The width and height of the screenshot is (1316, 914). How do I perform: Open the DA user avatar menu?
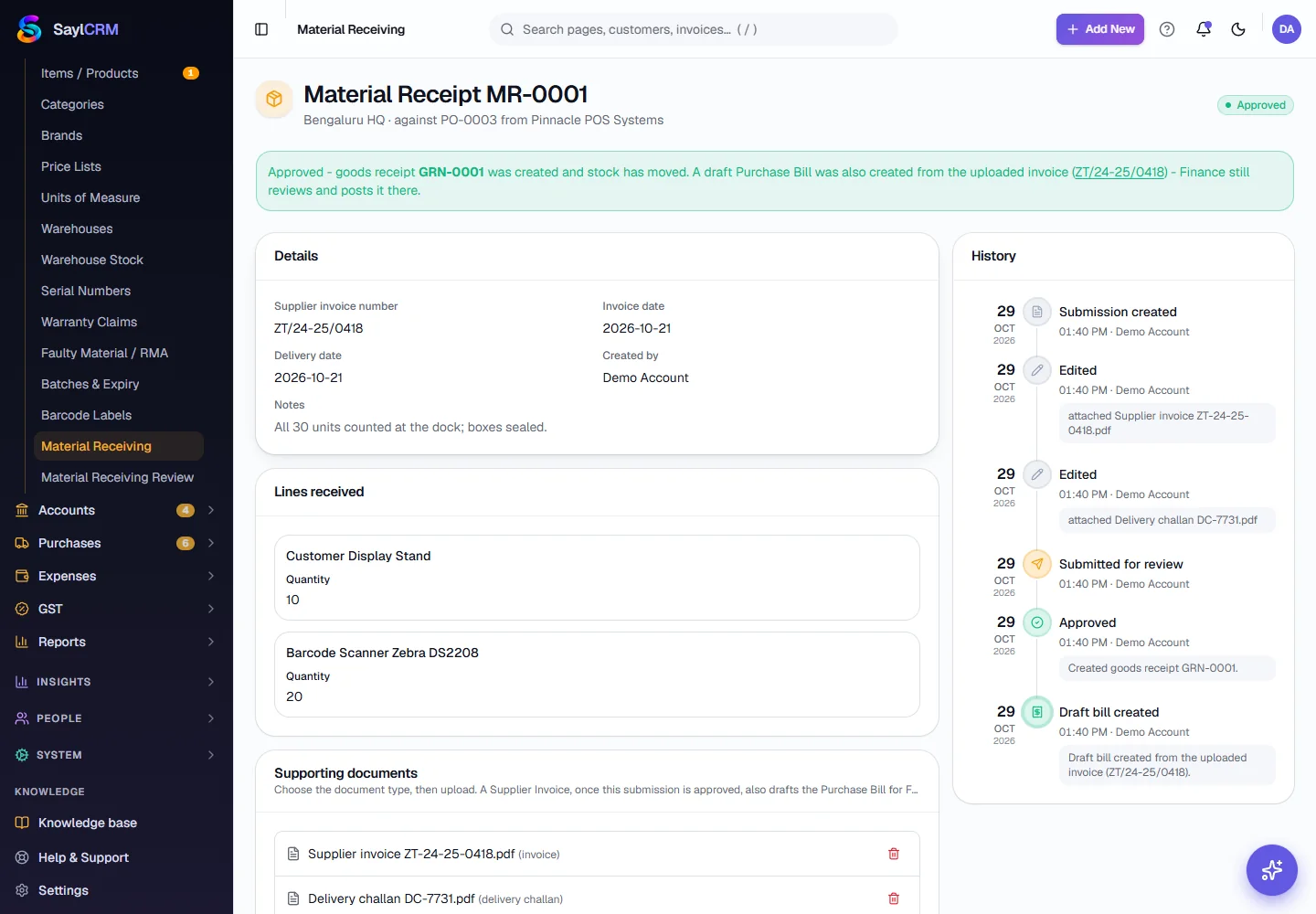click(x=1287, y=29)
